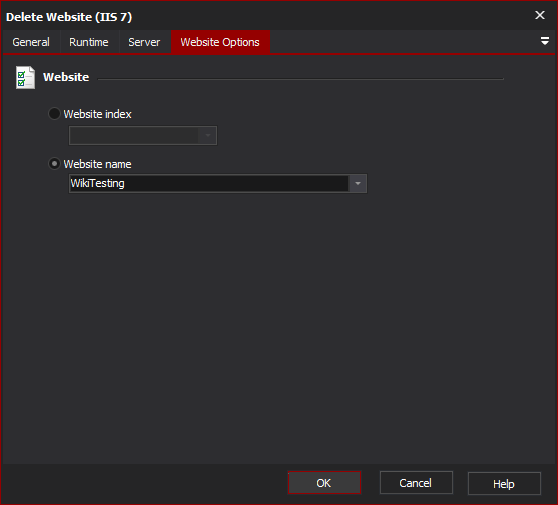Click the Cancel button
Screen dimensions: 558x505
click(416, 483)
